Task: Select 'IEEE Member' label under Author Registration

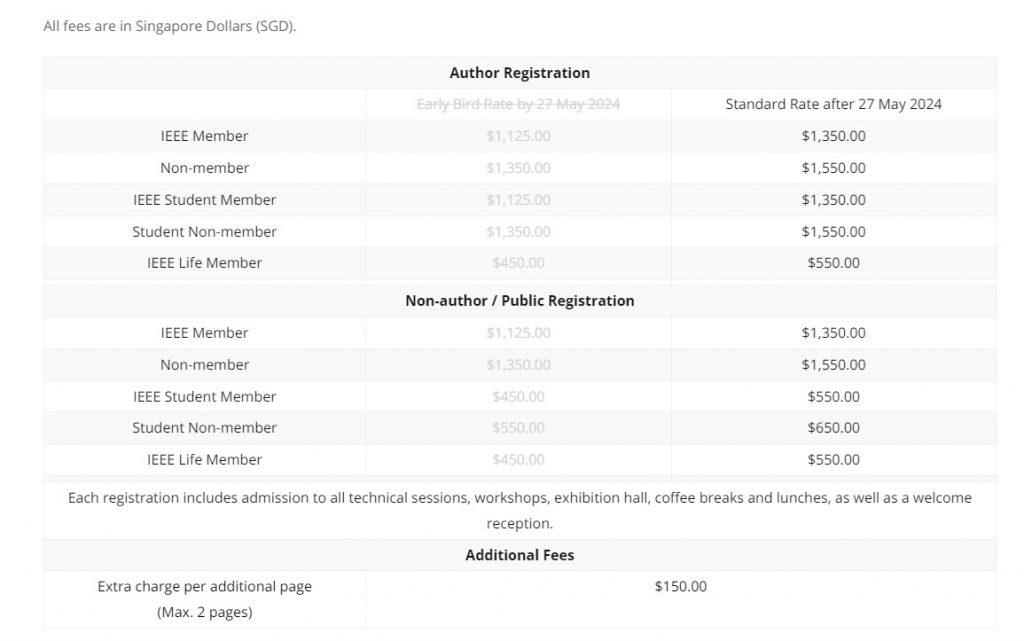Action: coord(204,136)
